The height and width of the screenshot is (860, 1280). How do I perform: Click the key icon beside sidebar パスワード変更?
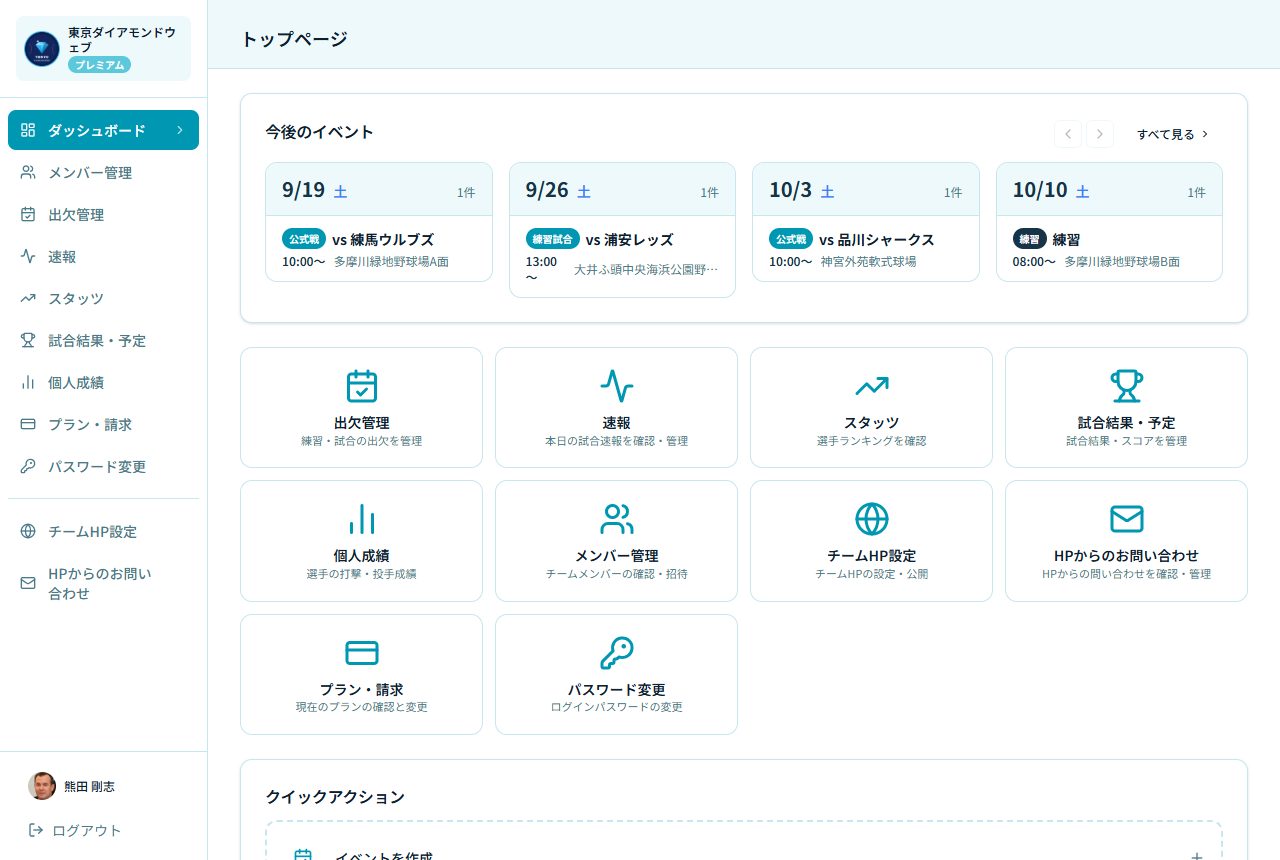(28, 467)
